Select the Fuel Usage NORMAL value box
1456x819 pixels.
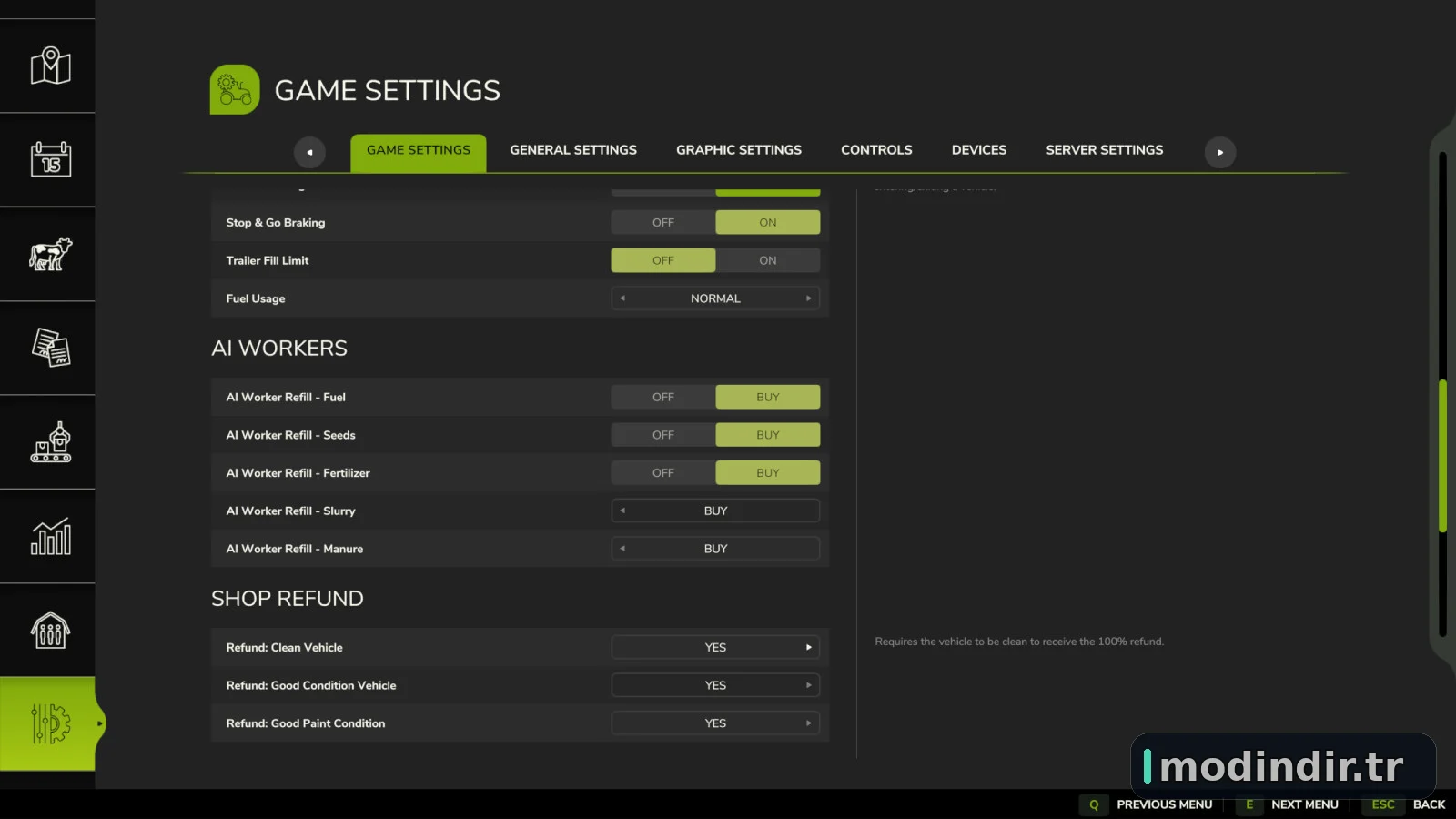715,298
